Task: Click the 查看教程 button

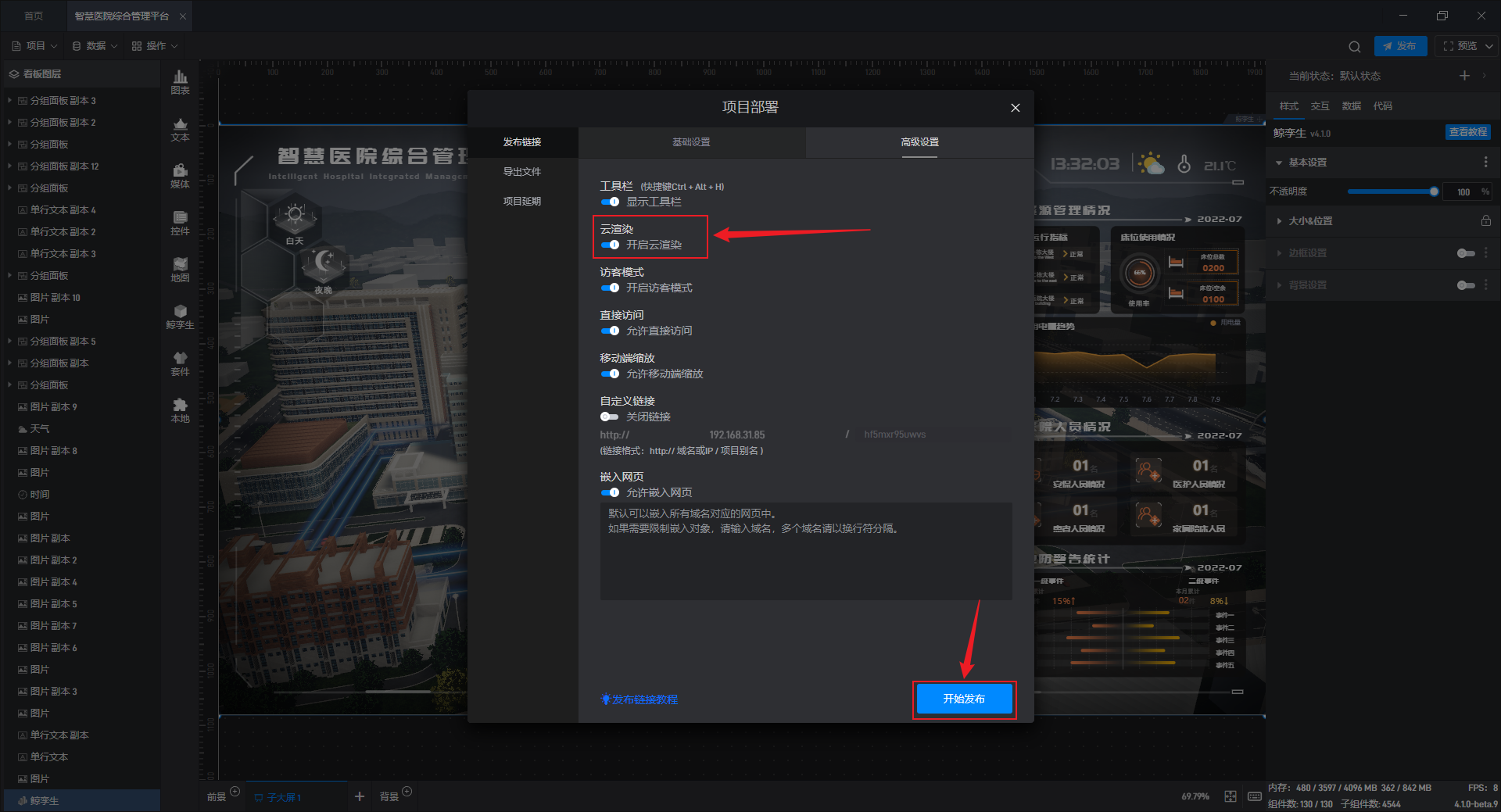Action: tap(1467, 132)
